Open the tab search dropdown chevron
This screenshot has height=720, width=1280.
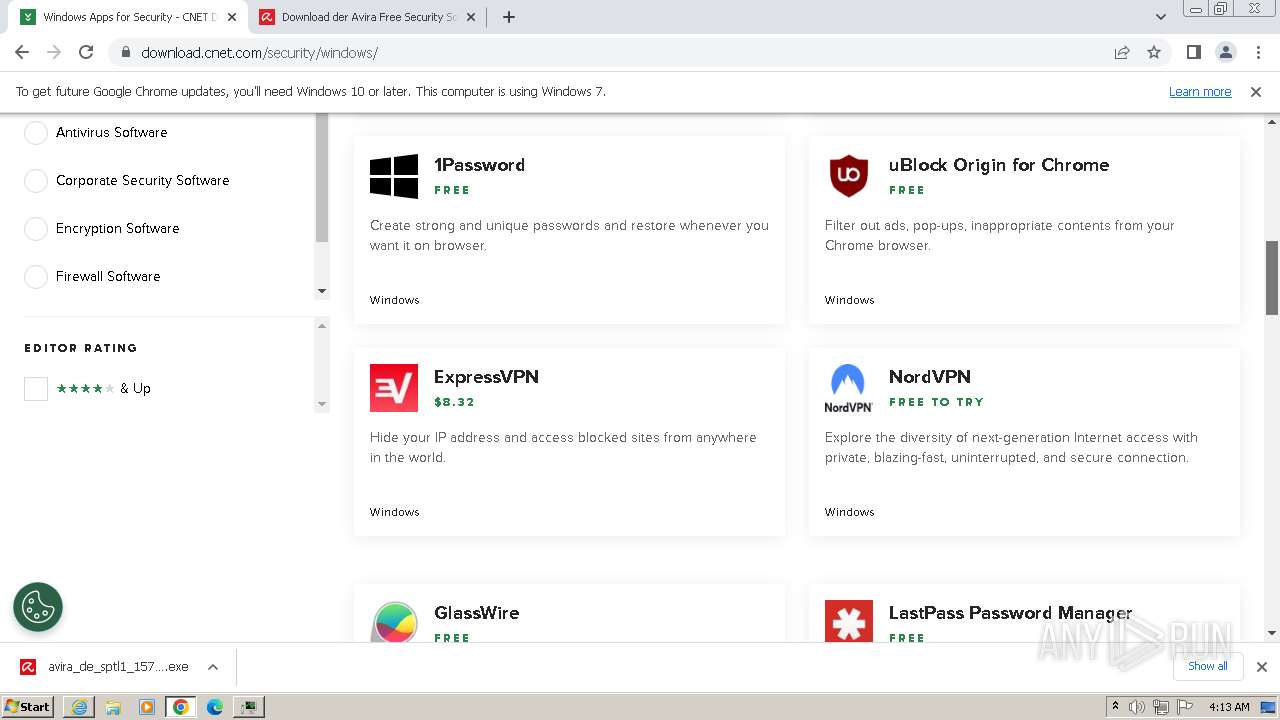1160,17
